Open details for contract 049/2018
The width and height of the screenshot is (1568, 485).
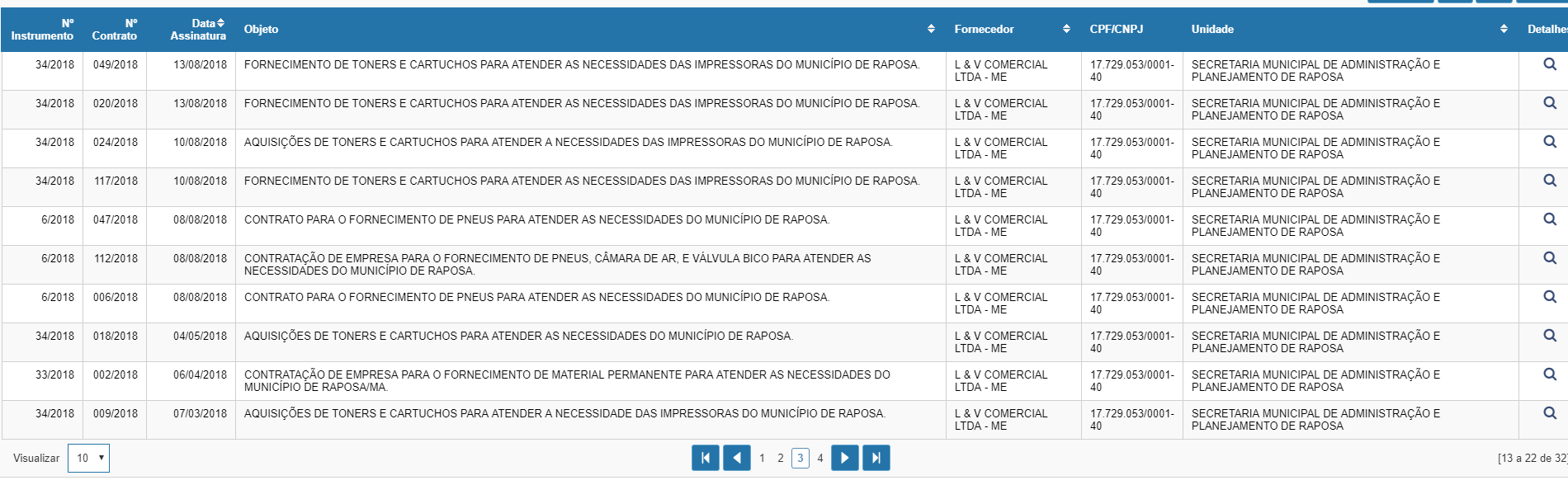pos(1549,64)
